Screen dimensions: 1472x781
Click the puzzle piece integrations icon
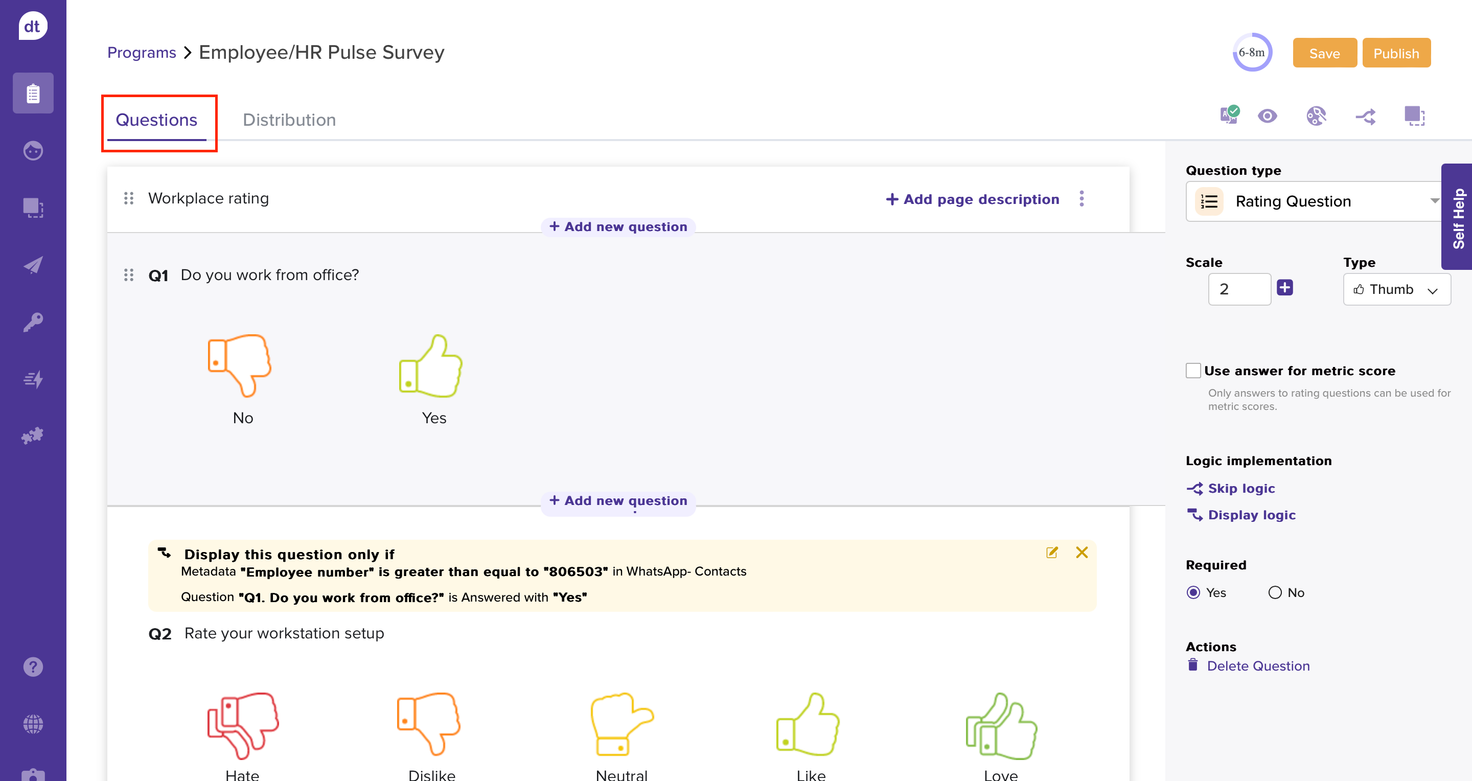click(x=33, y=436)
